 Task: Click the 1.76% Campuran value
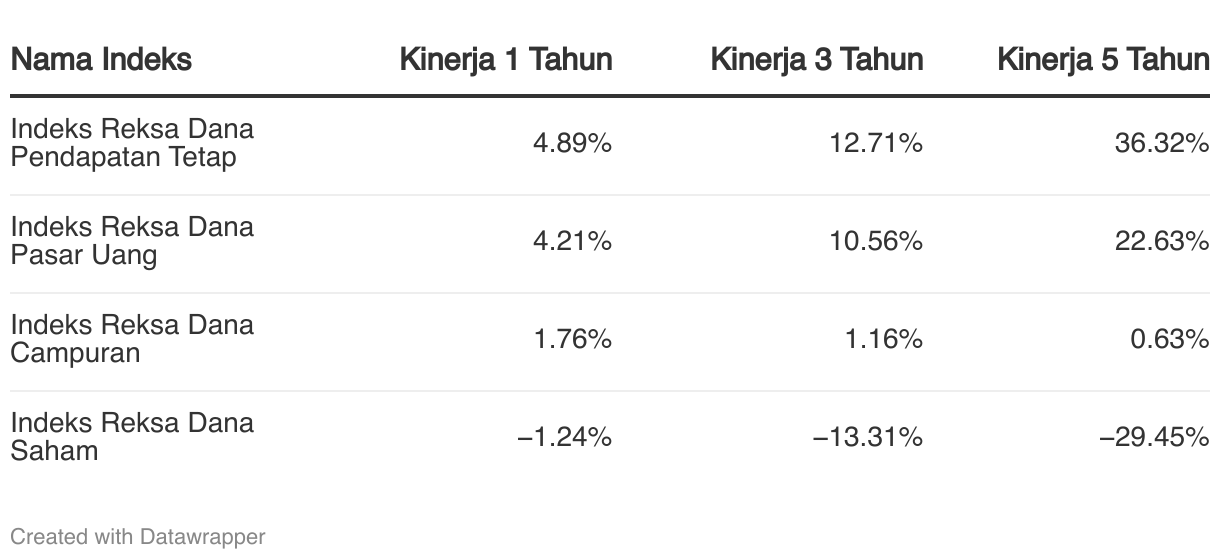pos(572,339)
